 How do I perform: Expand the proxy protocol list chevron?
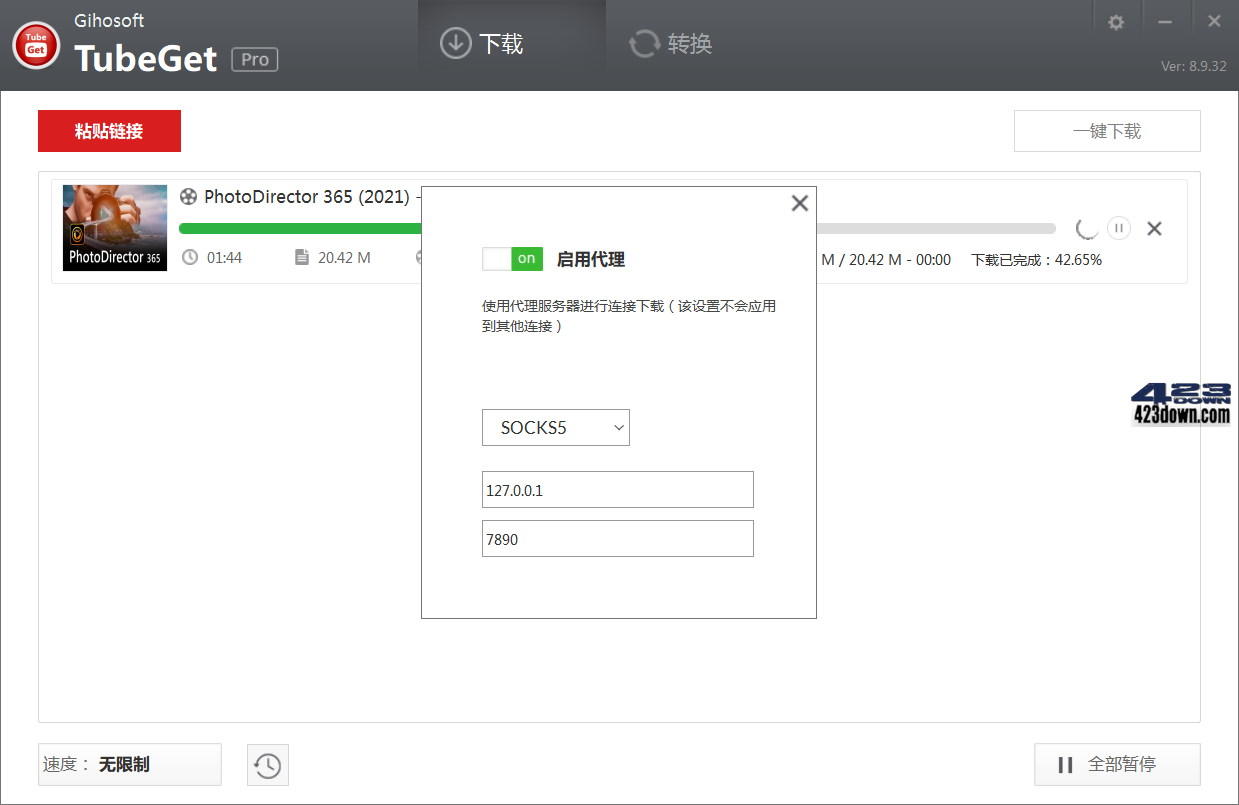coord(617,427)
